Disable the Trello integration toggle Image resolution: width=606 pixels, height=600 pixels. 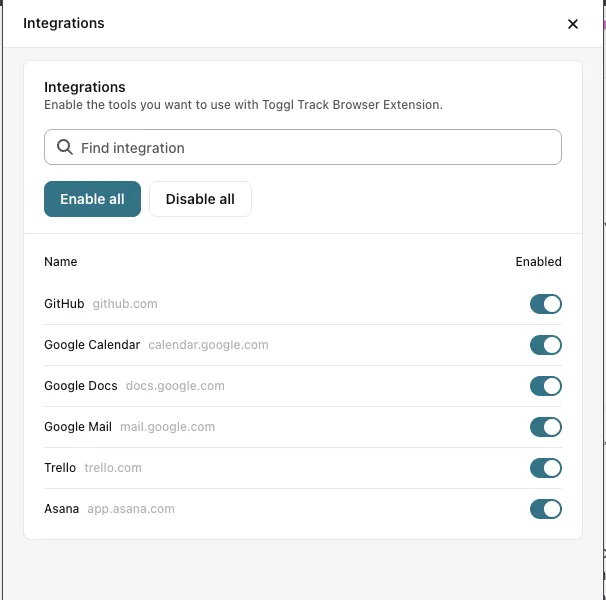click(x=545, y=468)
